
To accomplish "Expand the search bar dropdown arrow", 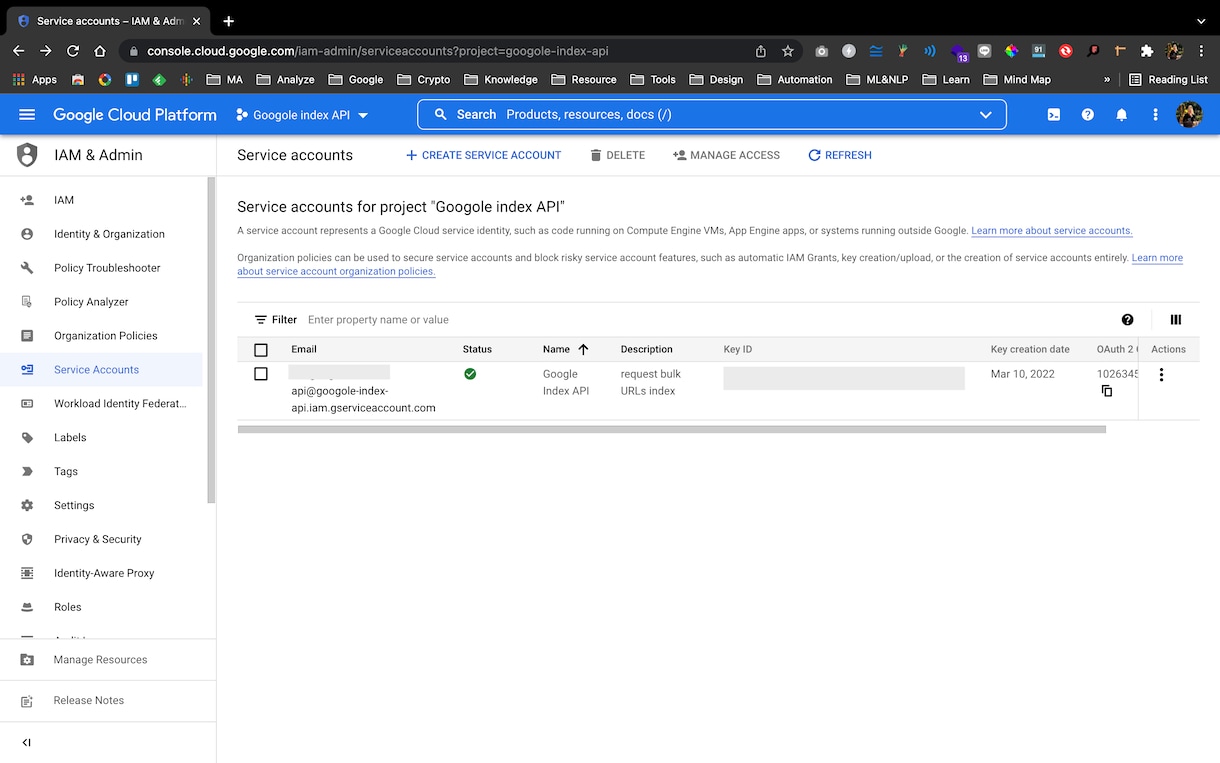I will pyautogui.click(x=986, y=115).
